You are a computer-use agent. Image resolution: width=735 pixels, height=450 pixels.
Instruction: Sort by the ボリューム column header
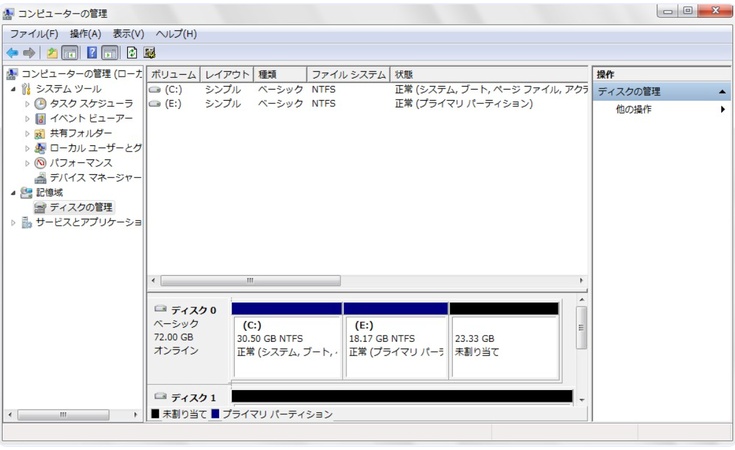point(173,75)
